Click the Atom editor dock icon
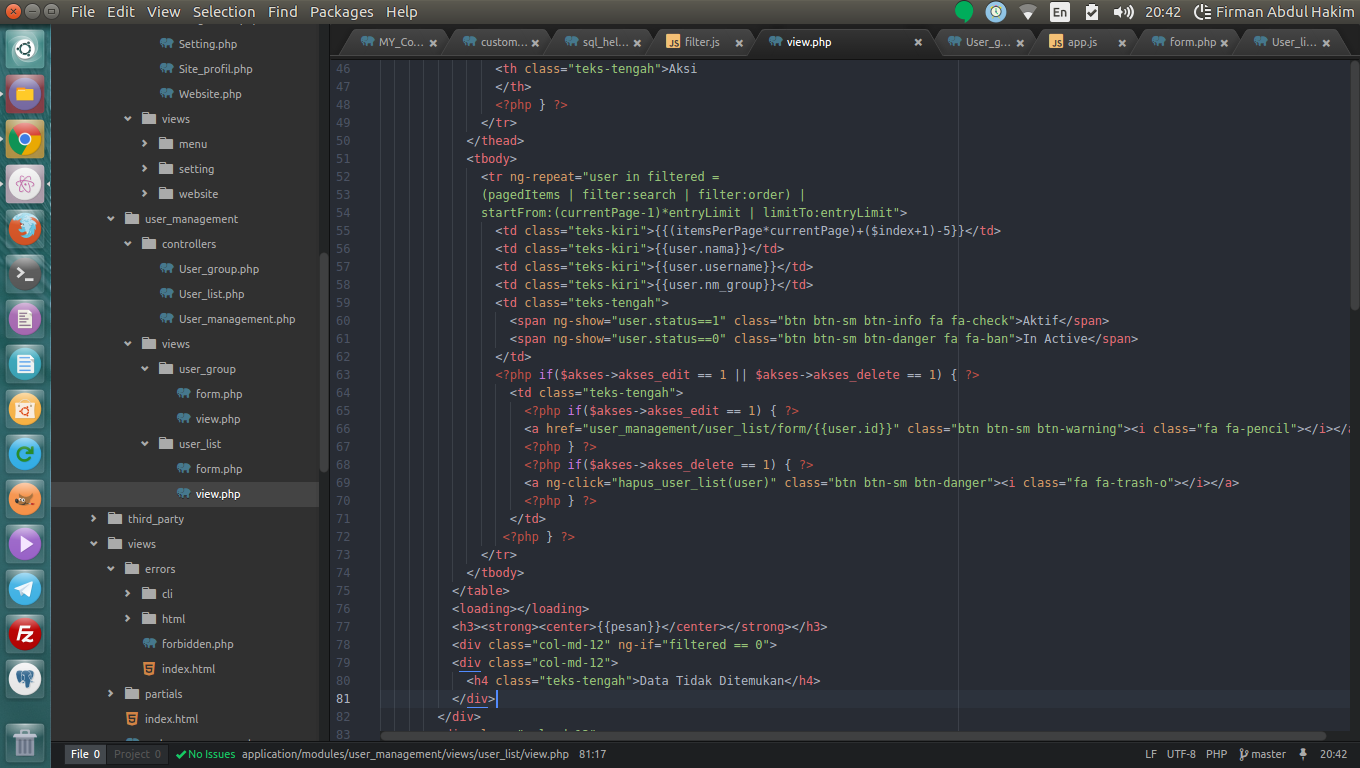The height and width of the screenshot is (768, 1360). point(25,184)
